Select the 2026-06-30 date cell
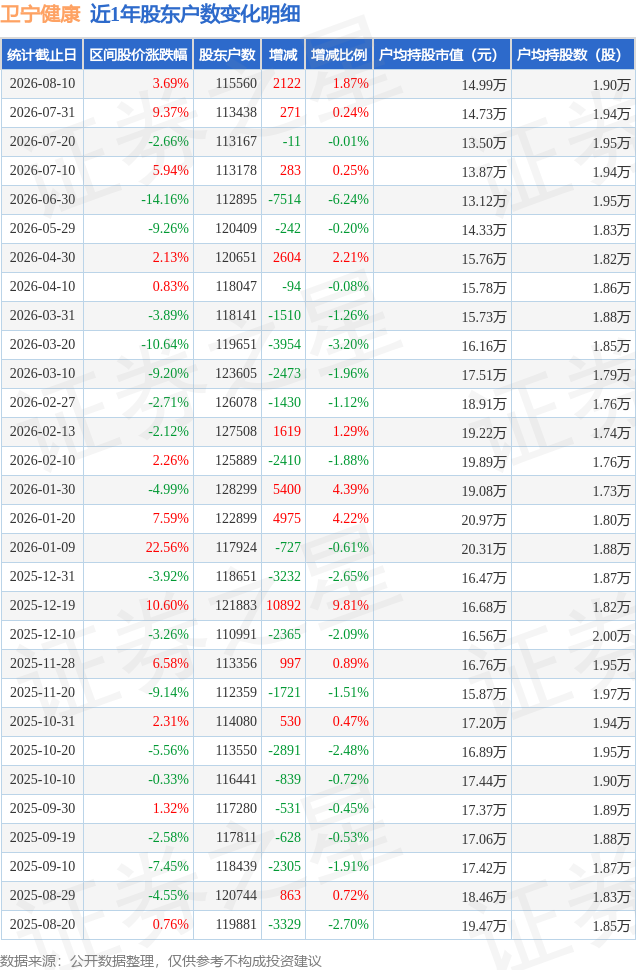636x970 pixels. (42, 199)
